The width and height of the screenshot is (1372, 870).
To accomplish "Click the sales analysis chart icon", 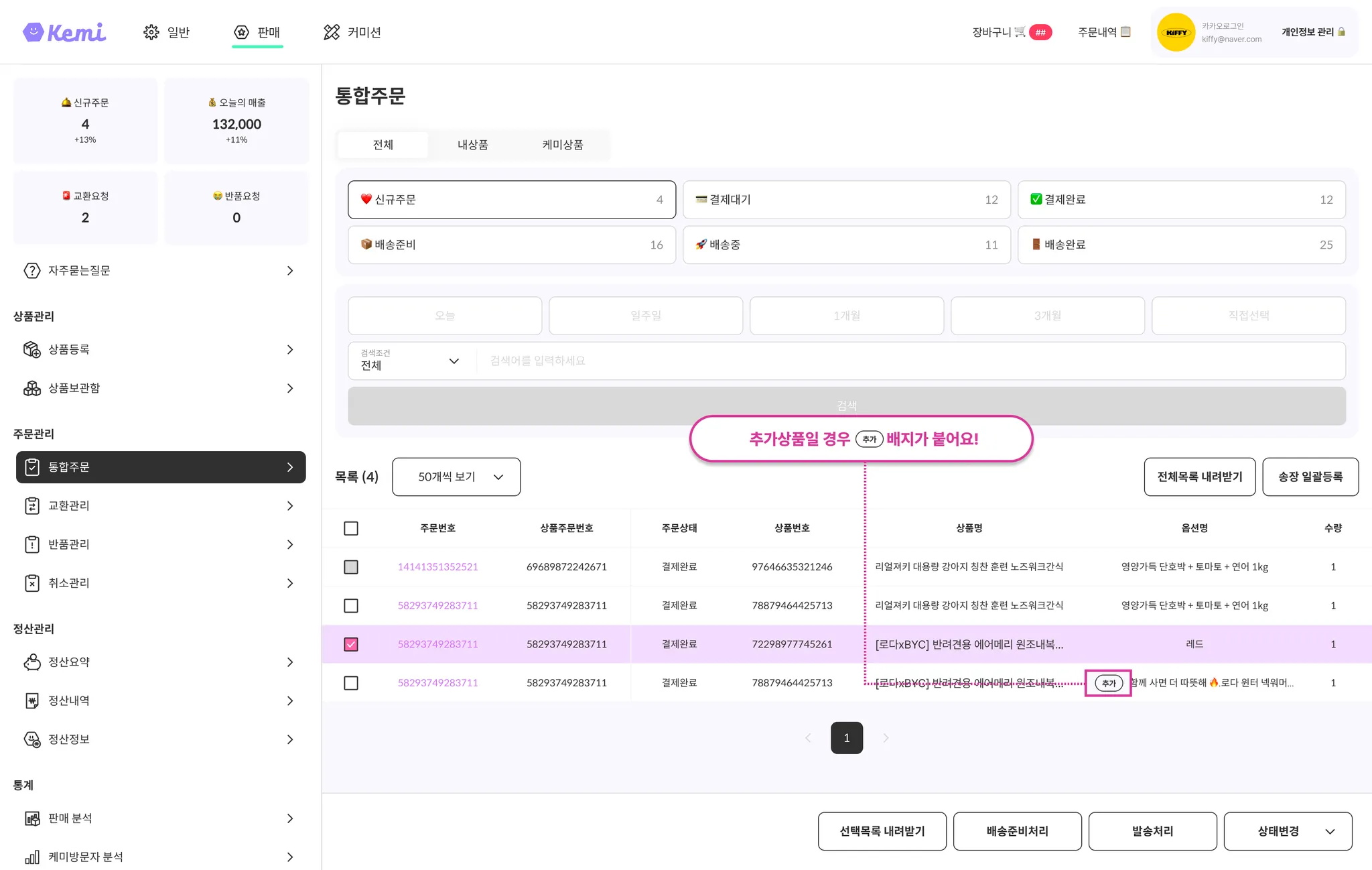I will pos(31,818).
